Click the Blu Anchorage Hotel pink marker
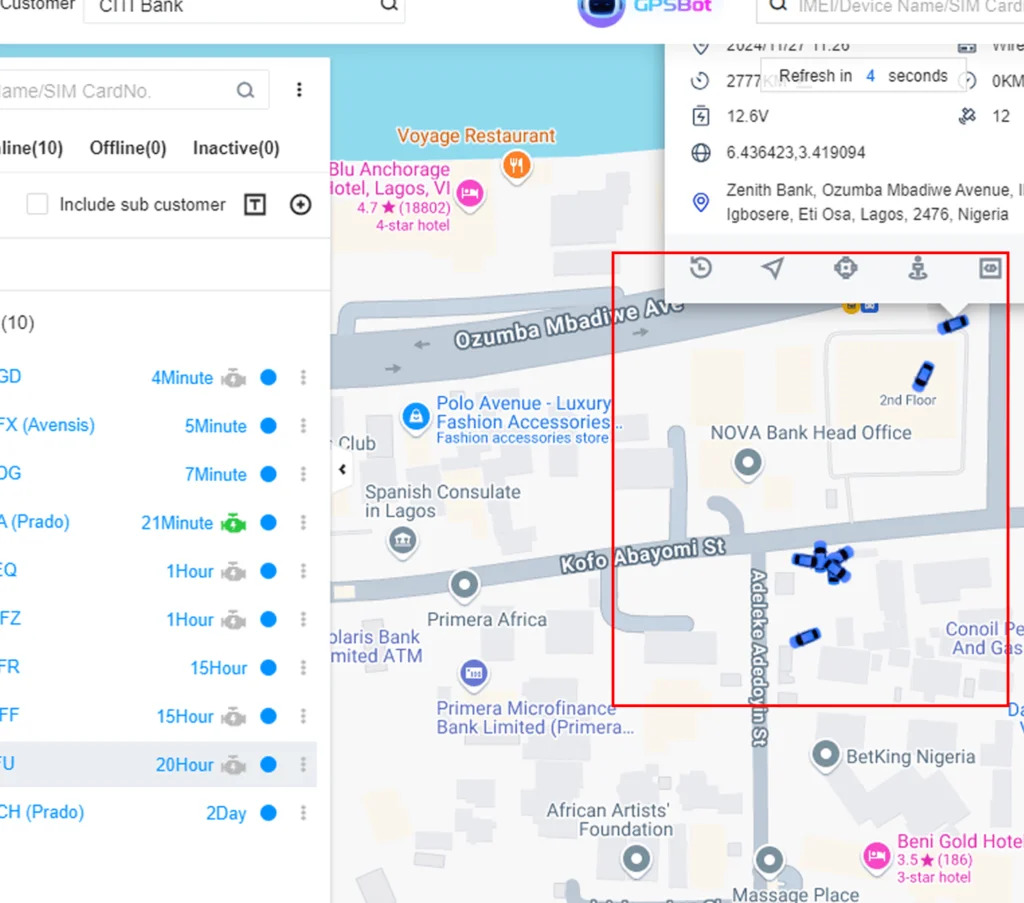The width and height of the screenshot is (1024, 903). (x=470, y=195)
